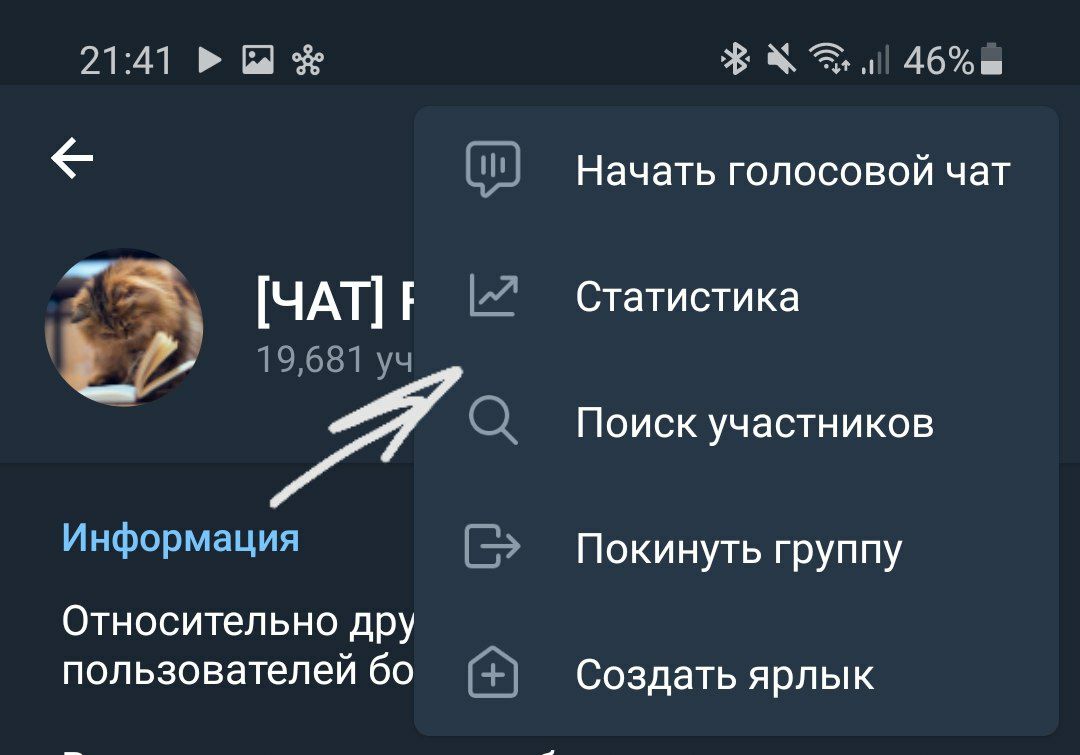
Task: Tap the Bluetooth status bar icon
Action: click(735, 59)
